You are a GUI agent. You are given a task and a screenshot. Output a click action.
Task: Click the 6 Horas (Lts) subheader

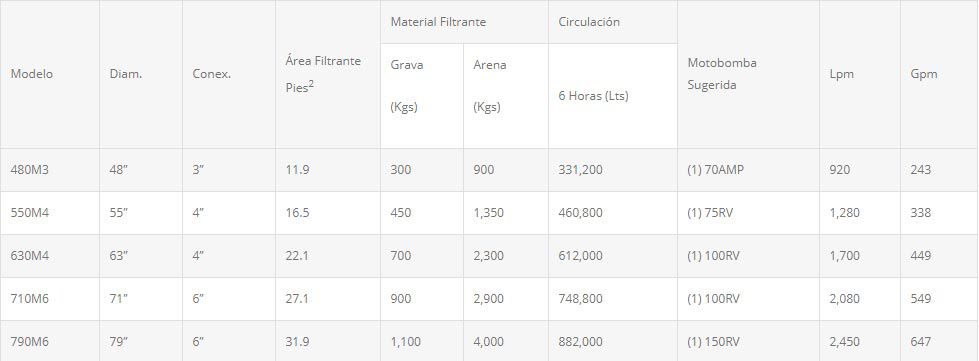pyautogui.click(x=593, y=96)
